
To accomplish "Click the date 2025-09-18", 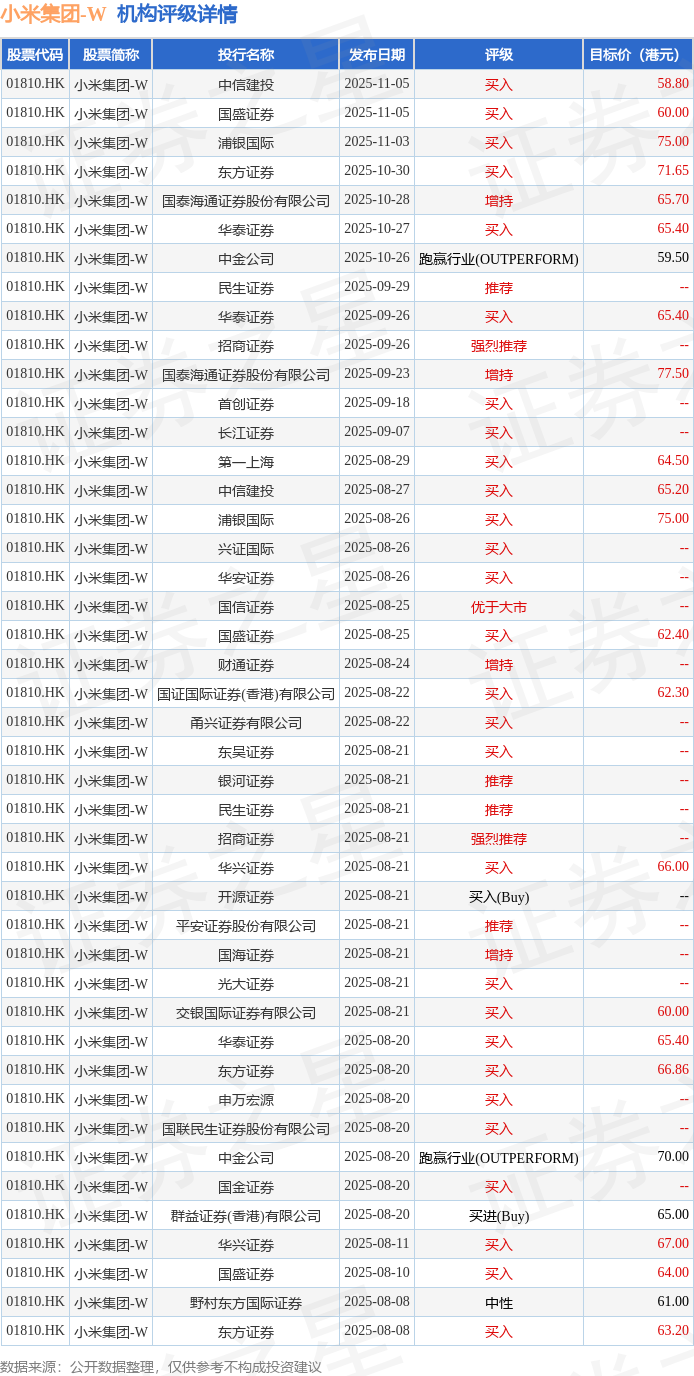I will click(377, 403).
